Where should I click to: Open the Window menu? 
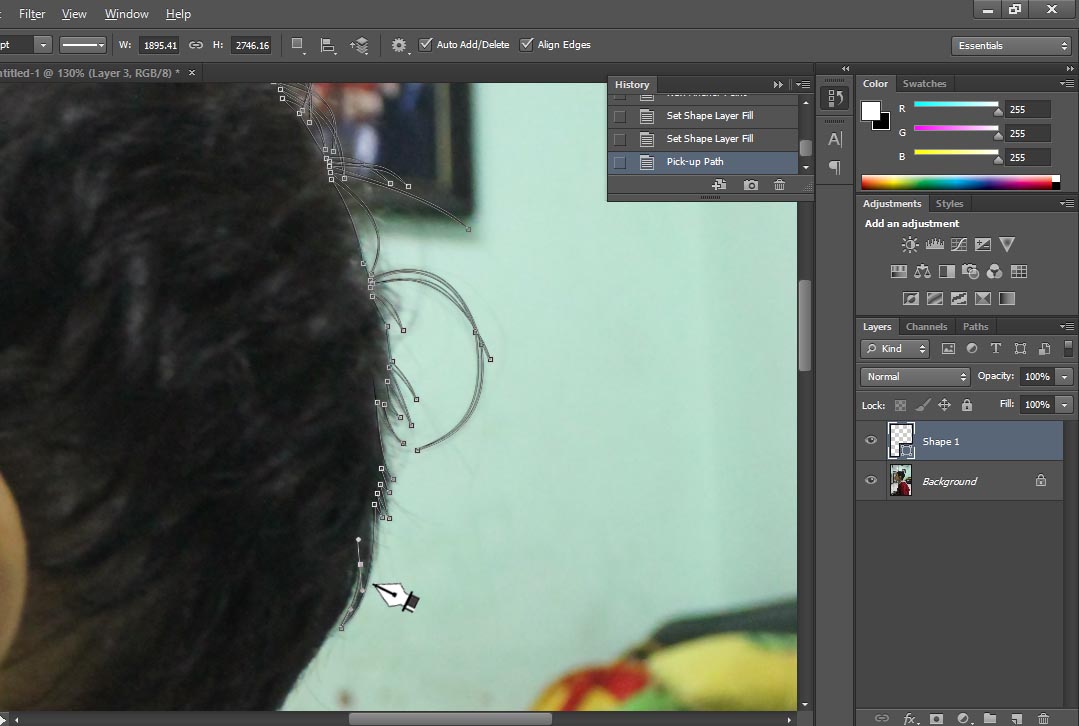(126, 13)
